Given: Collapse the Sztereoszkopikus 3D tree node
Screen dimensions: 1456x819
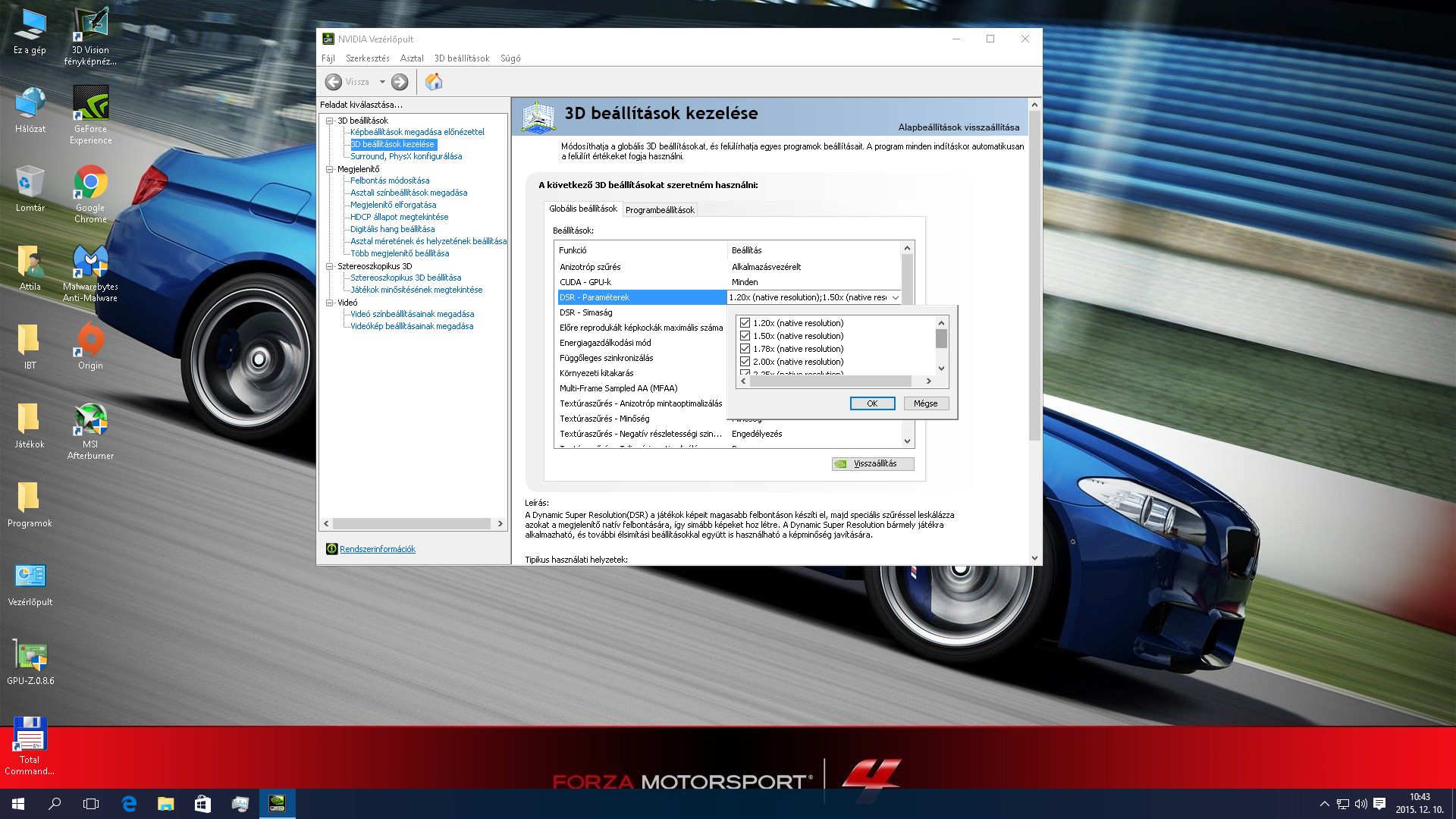Looking at the screenshot, I should coord(330,266).
